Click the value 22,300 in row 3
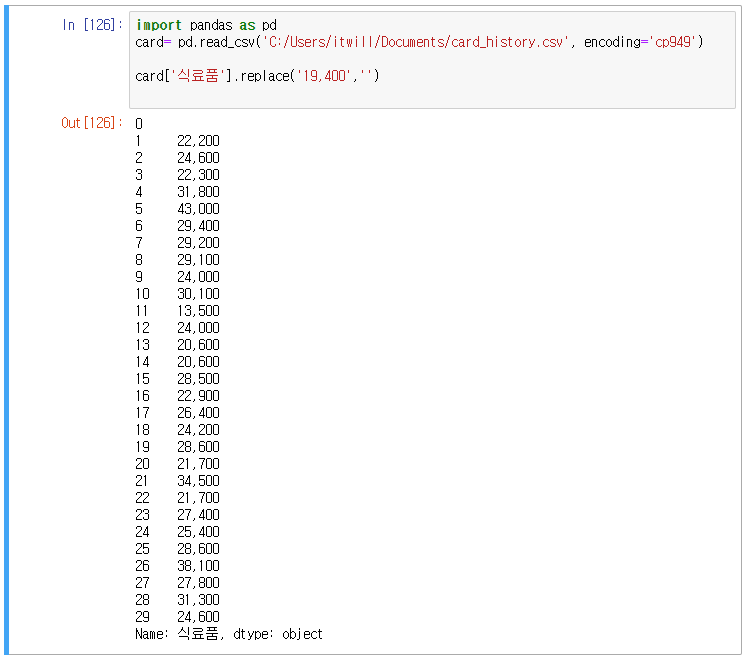 [x=198, y=175]
